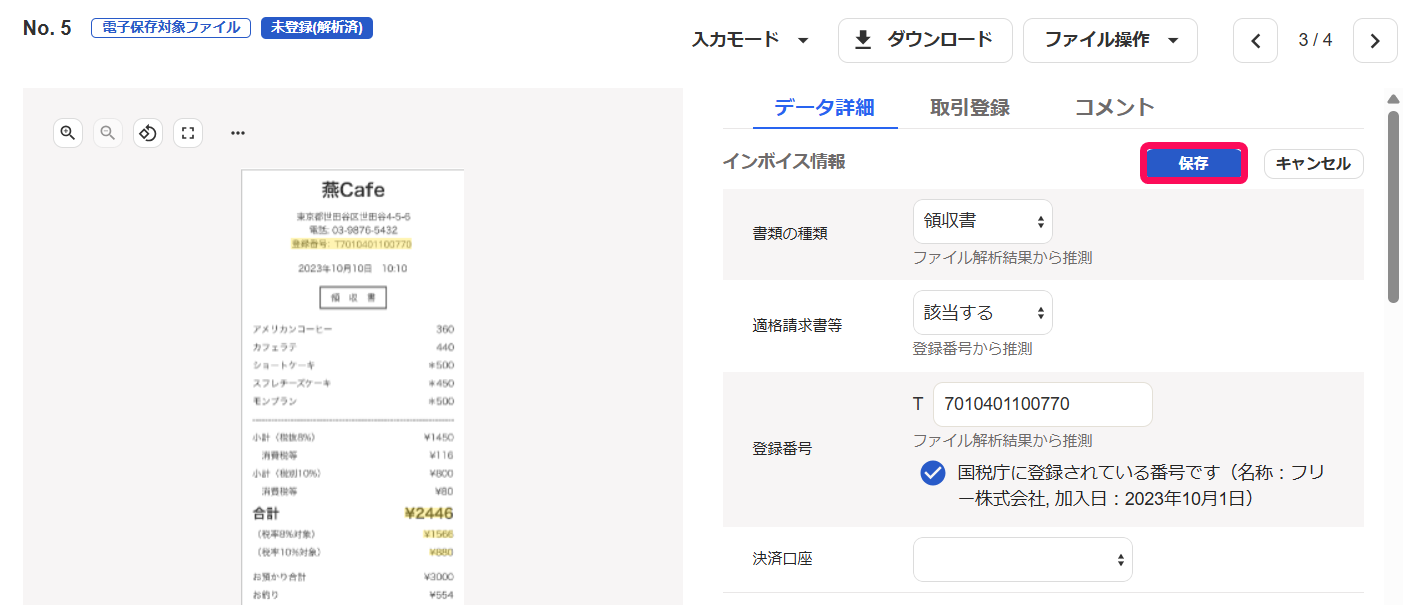This screenshot has height=605, width=1416.
Task: Open the 決済口座 dropdown
Action: (1023, 559)
